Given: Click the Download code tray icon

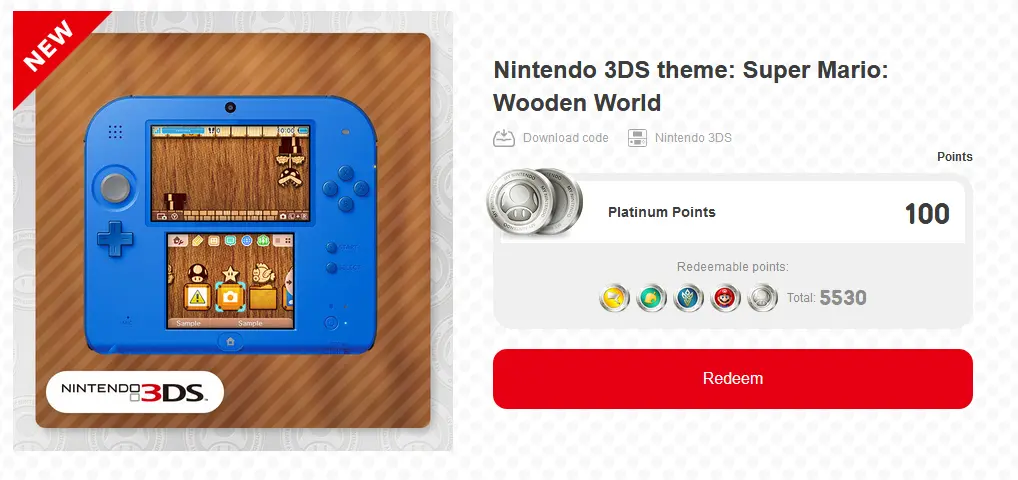Looking at the screenshot, I should point(504,138).
